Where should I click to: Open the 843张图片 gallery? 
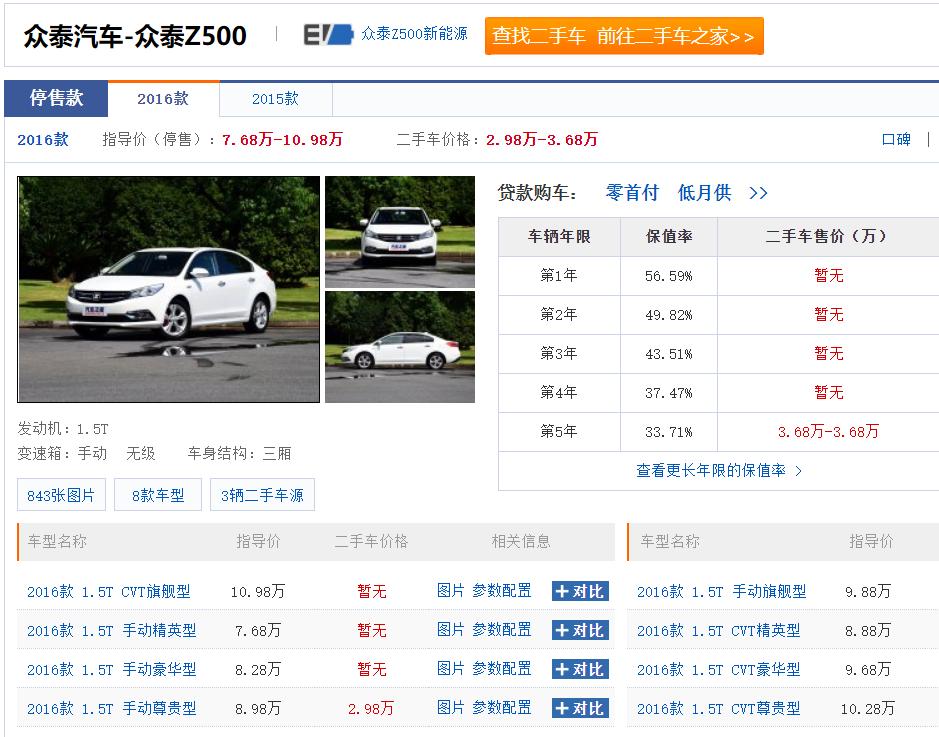point(61,494)
